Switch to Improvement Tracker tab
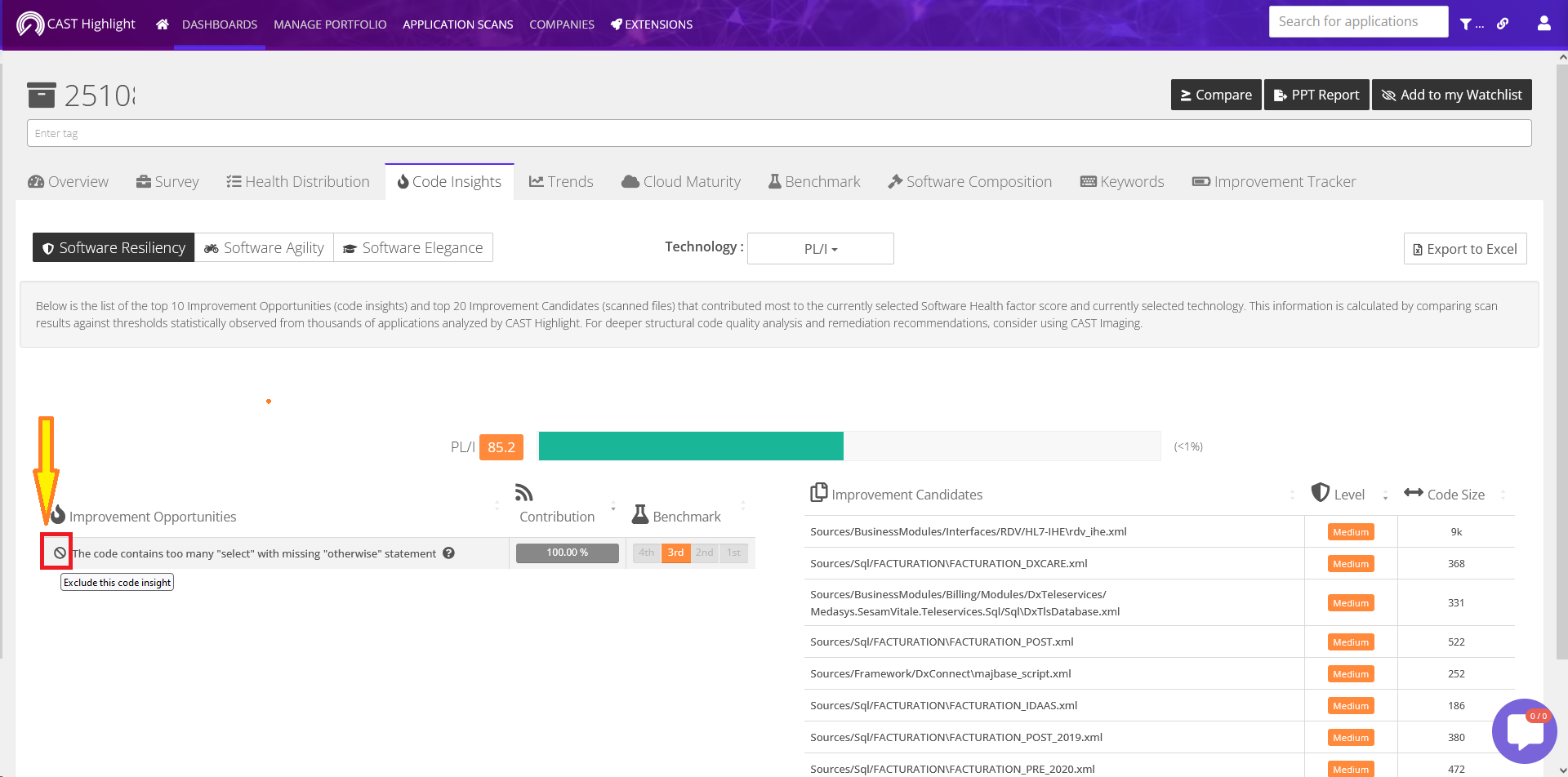Image resolution: width=1568 pixels, height=777 pixels. (x=1274, y=181)
